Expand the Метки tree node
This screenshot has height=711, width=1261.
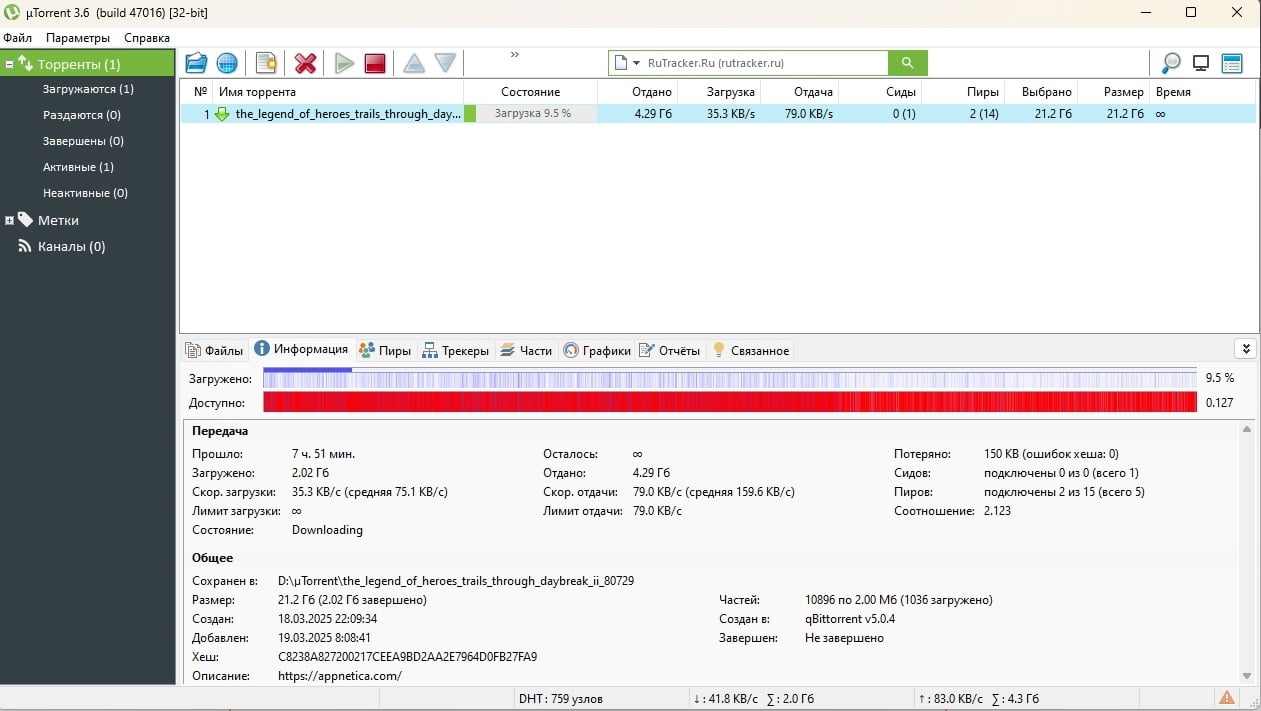click(9, 220)
